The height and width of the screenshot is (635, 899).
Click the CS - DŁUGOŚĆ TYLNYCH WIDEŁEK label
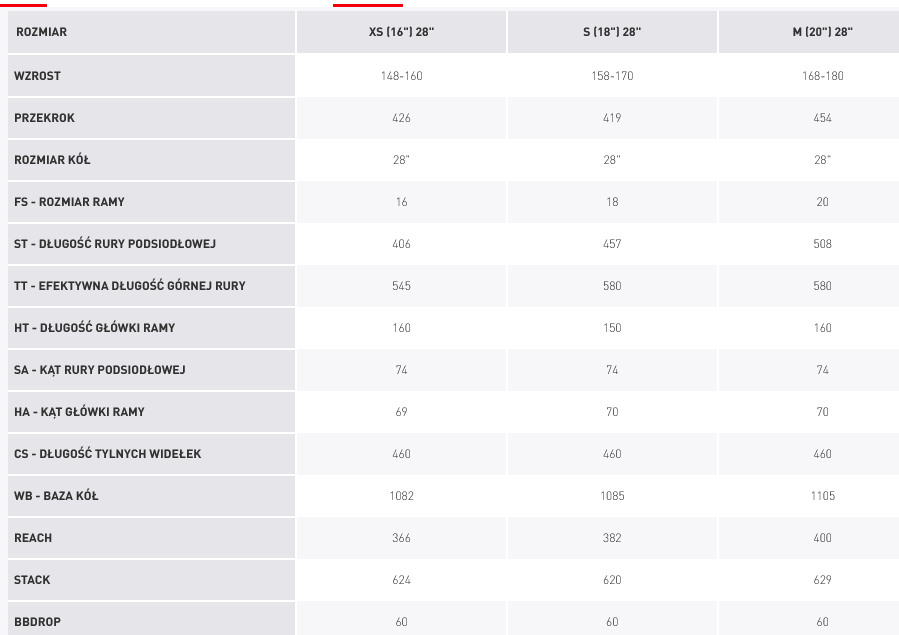coord(108,454)
